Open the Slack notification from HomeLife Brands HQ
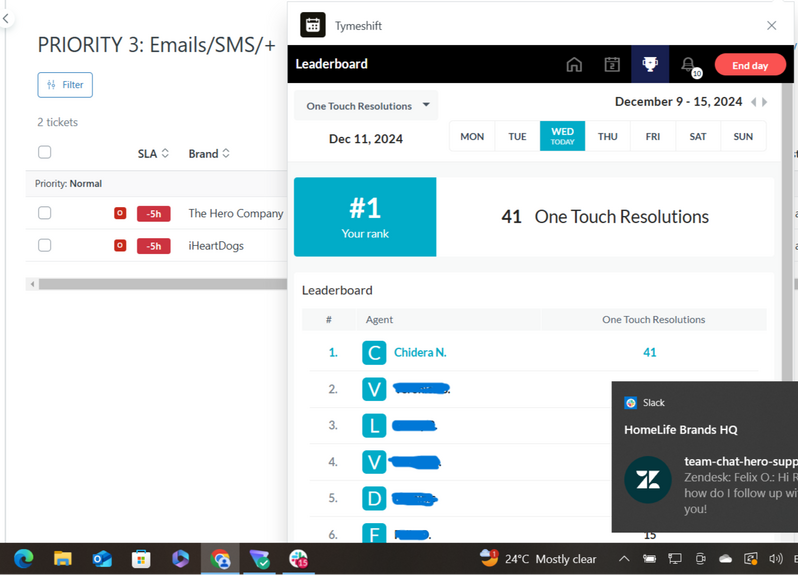This screenshot has height=575, width=798. pyautogui.click(x=705, y=456)
